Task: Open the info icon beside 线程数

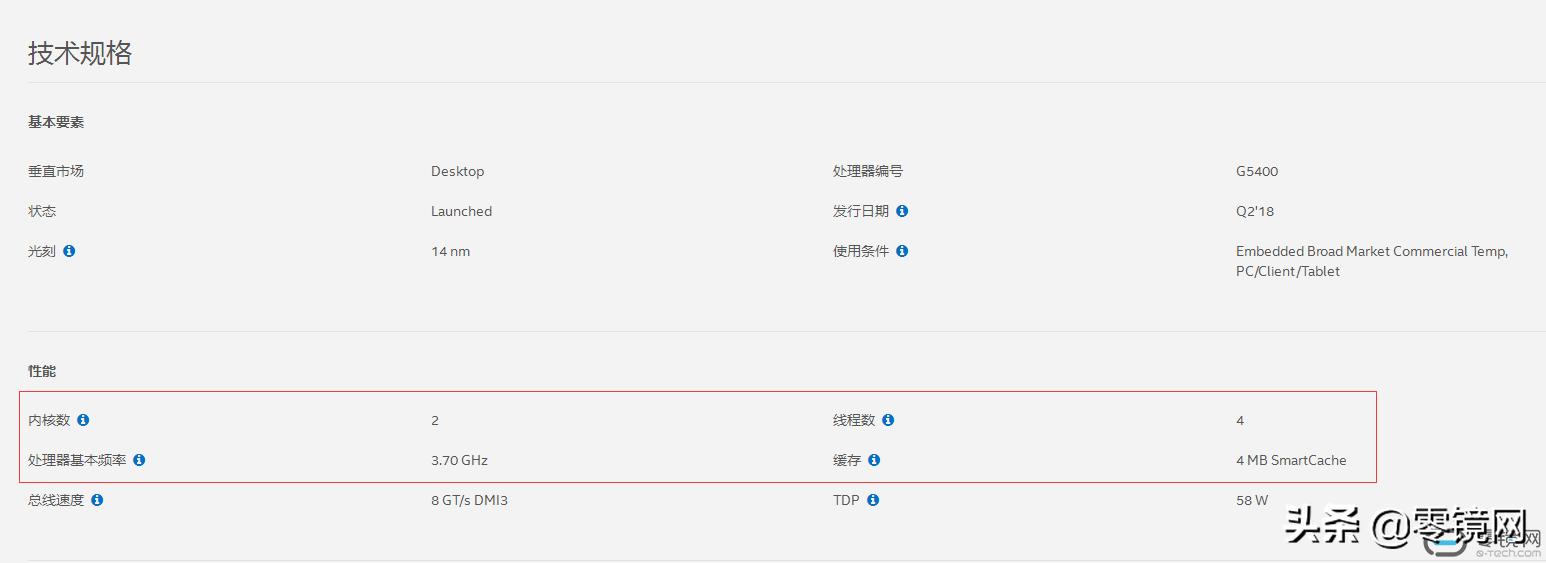Action: [x=888, y=420]
